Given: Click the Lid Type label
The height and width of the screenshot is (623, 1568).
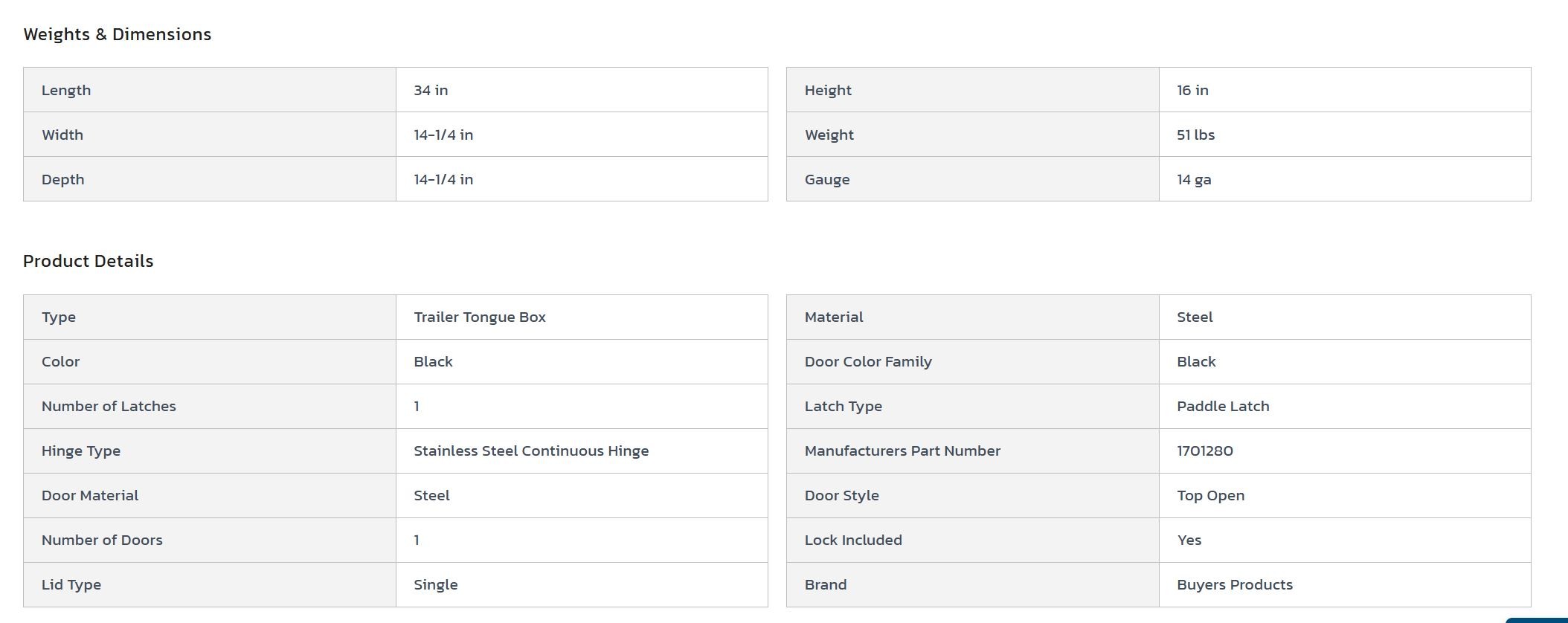Looking at the screenshot, I should tap(71, 584).
